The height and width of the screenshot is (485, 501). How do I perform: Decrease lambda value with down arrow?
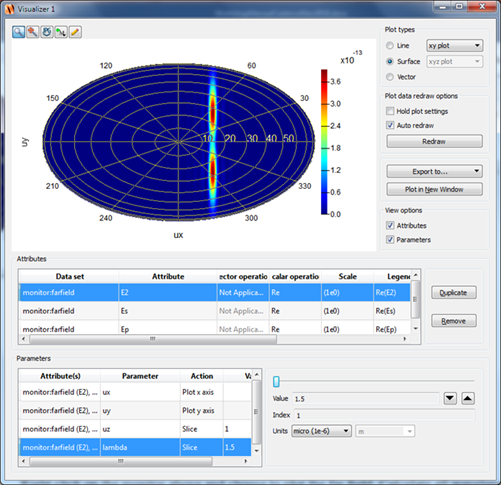[x=450, y=398]
